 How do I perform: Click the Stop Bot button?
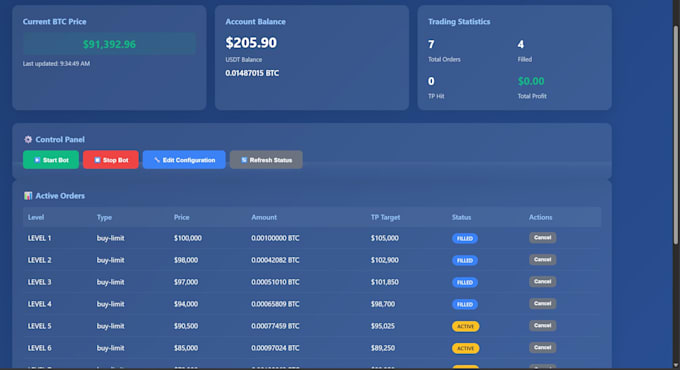pos(111,160)
